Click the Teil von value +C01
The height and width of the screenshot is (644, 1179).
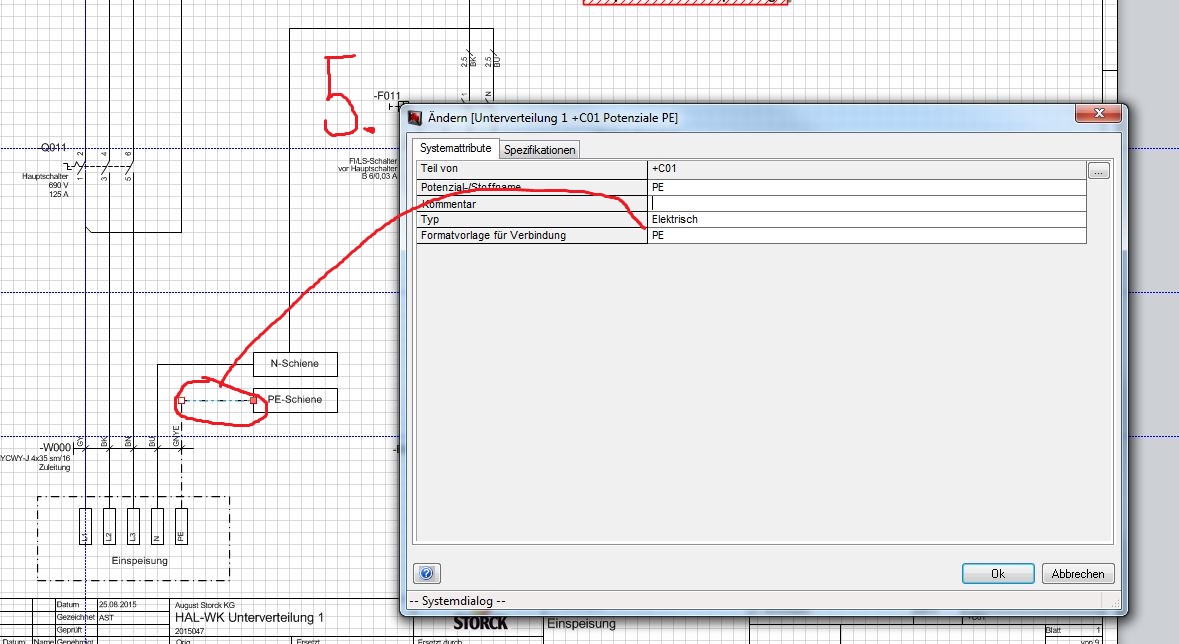[x=866, y=169]
